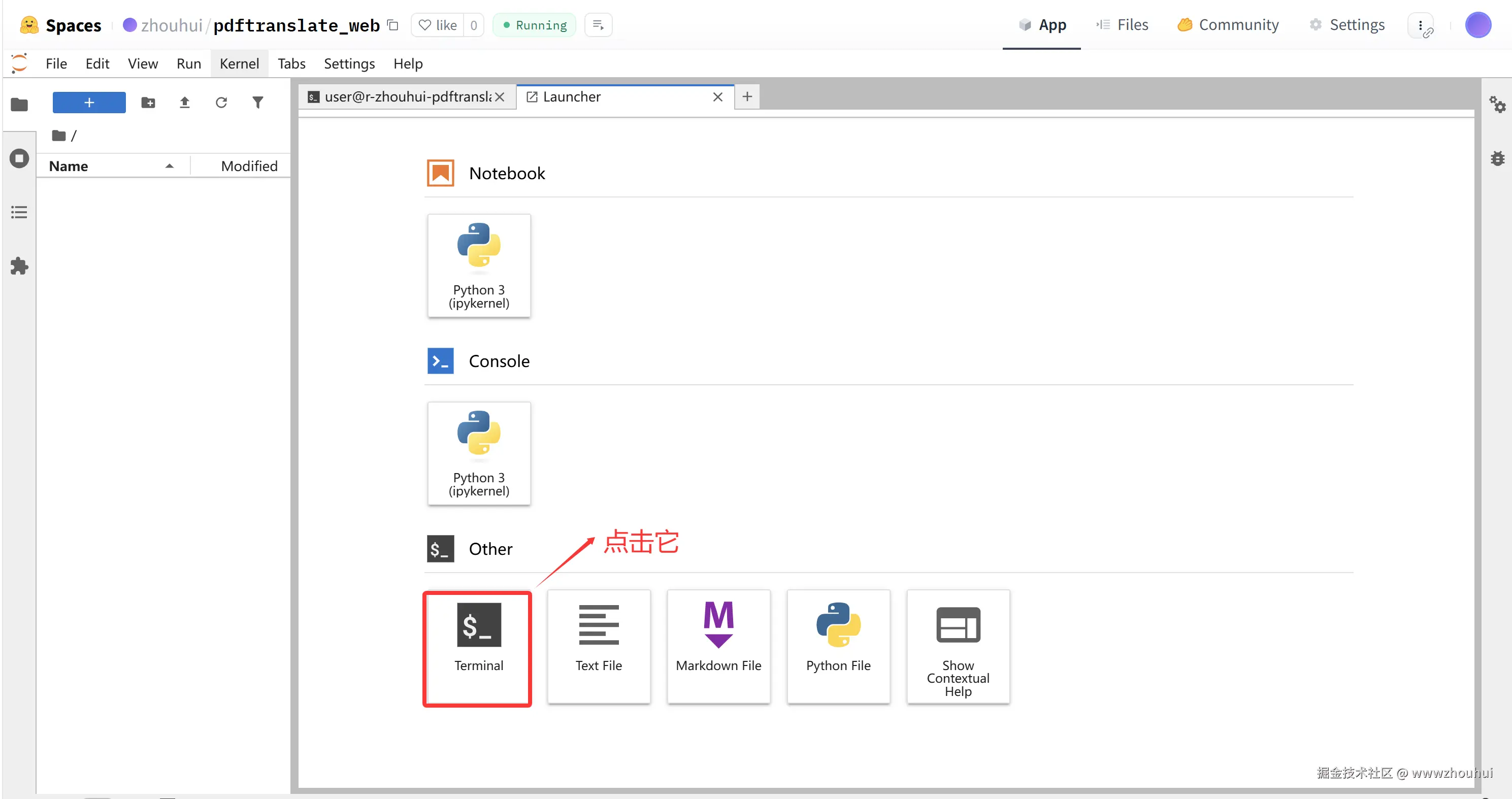Open the Terminal launcher card
This screenshot has width=1512, height=799.
[x=478, y=648]
